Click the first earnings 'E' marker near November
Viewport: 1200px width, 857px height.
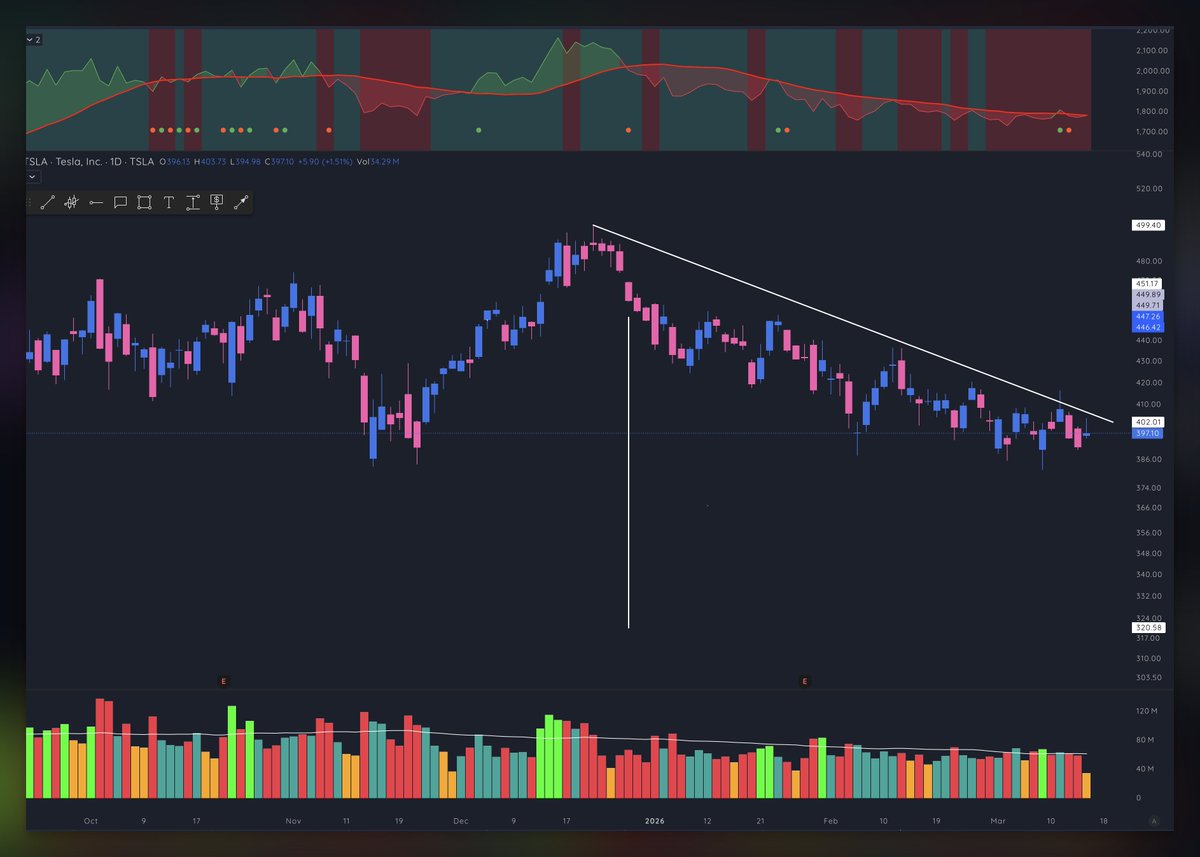(x=224, y=681)
